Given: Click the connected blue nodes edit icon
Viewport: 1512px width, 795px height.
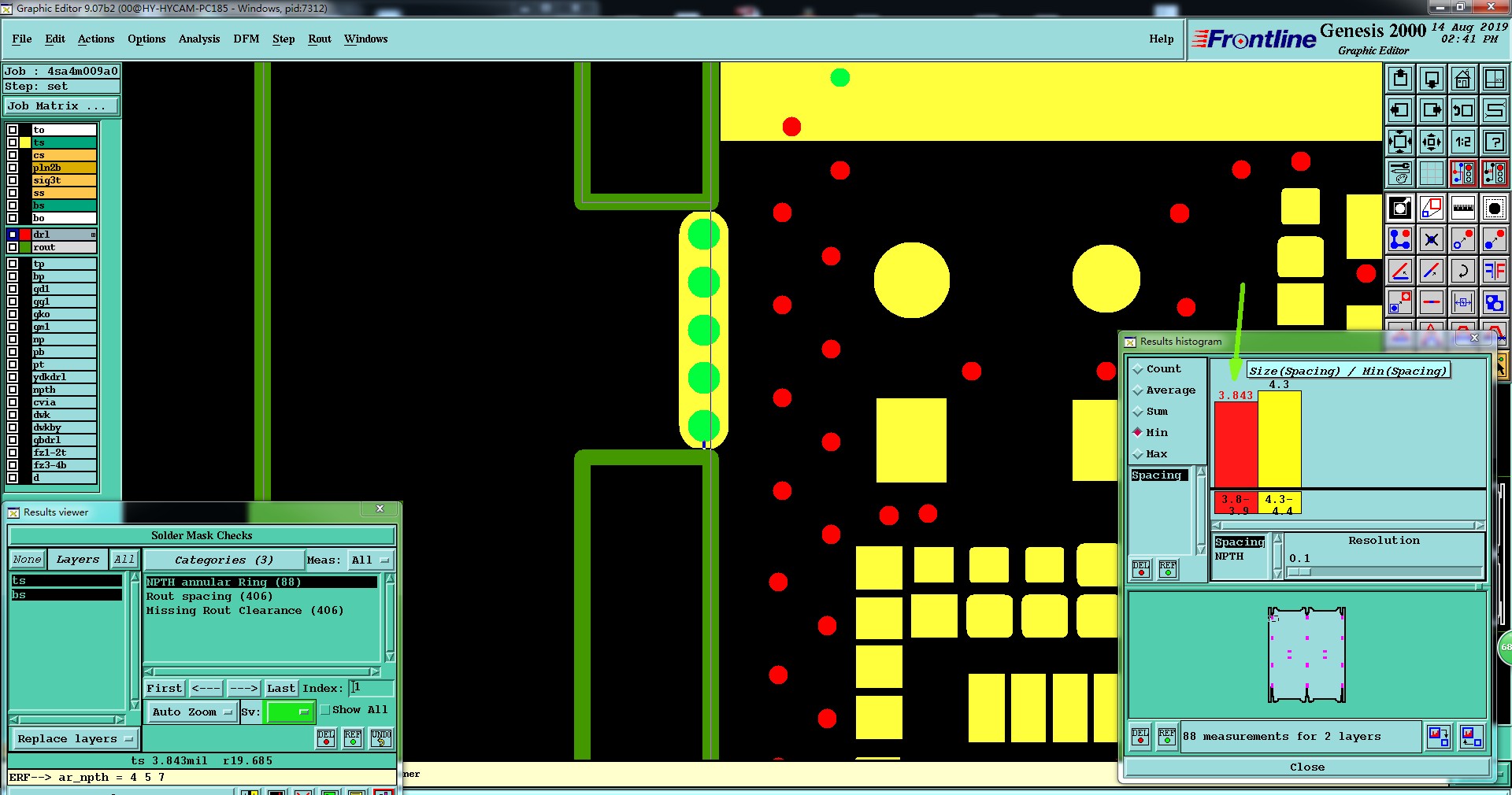Looking at the screenshot, I should (x=1400, y=239).
